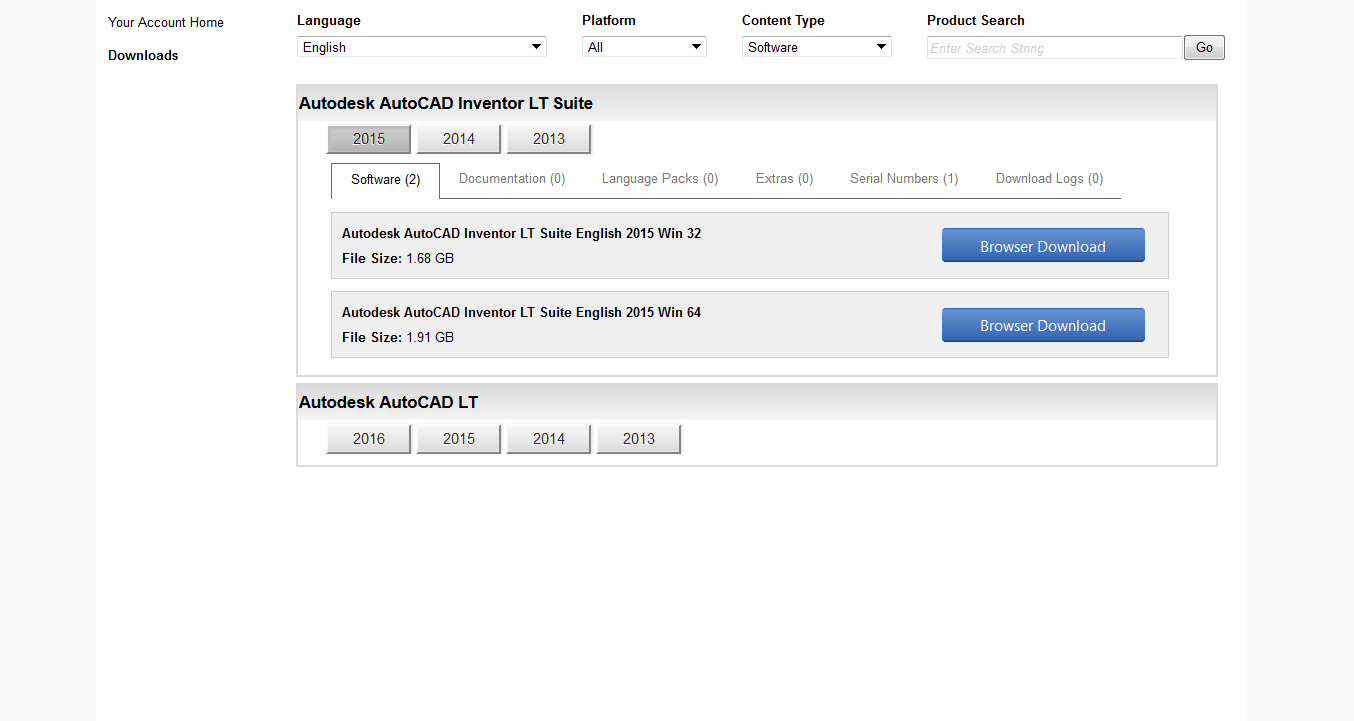Switch to the Extras (0) tab
Viewport: 1354px width, 721px height.
pyautogui.click(x=785, y=179)
